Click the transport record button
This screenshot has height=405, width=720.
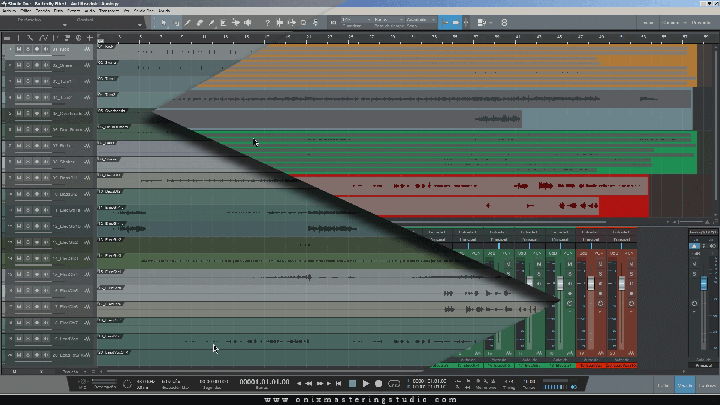coord(378,383)
